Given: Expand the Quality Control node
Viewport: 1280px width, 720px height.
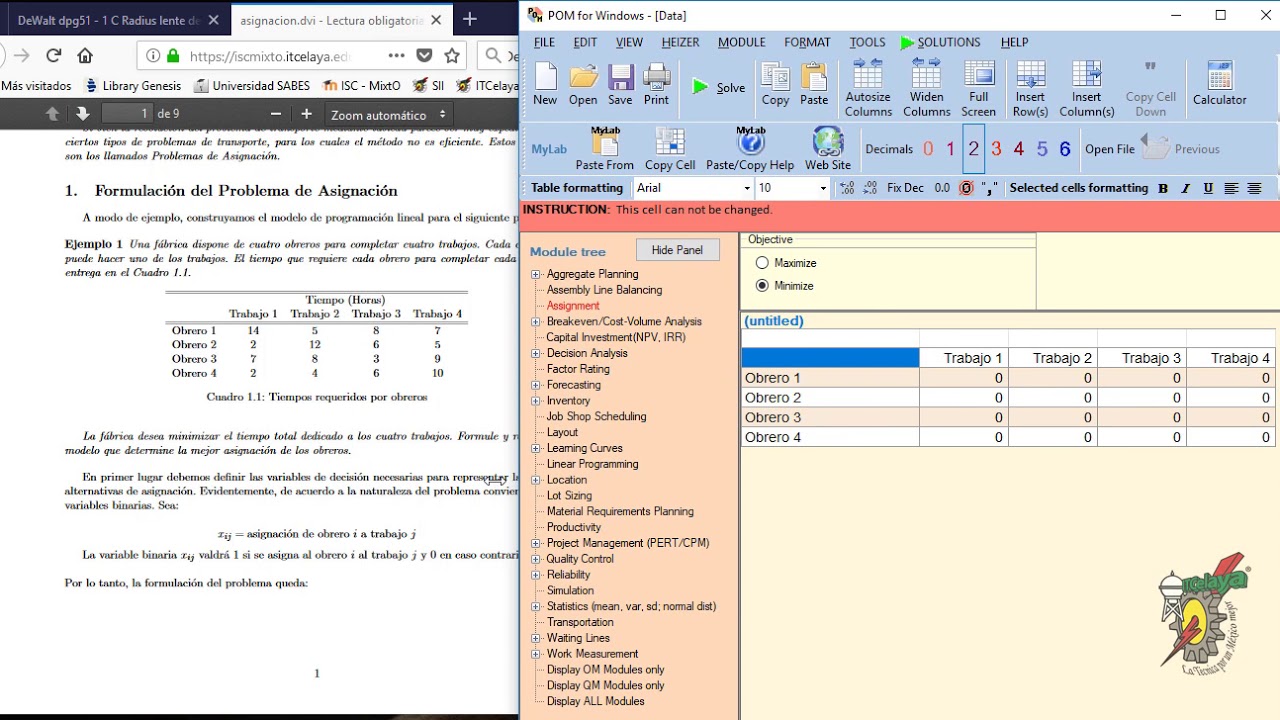Looking at the screenshot, I should (536, 559).
